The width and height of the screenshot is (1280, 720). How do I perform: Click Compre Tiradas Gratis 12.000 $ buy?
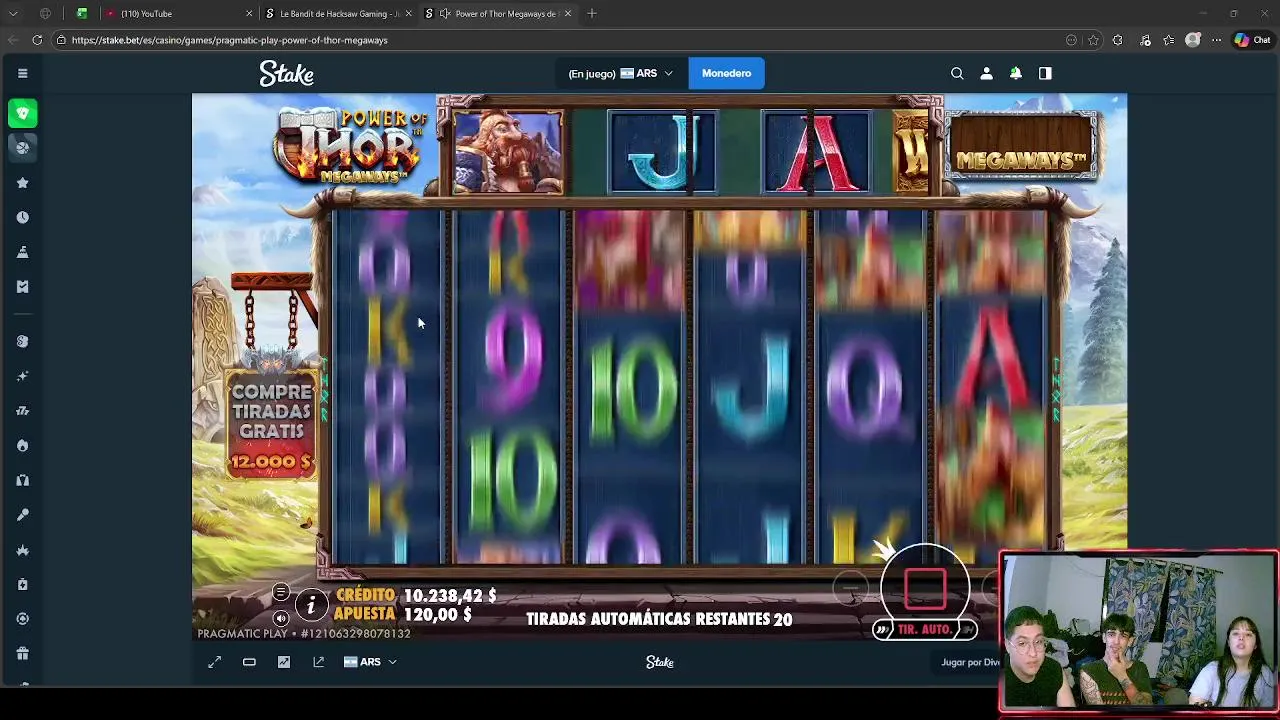pos(271,425)
